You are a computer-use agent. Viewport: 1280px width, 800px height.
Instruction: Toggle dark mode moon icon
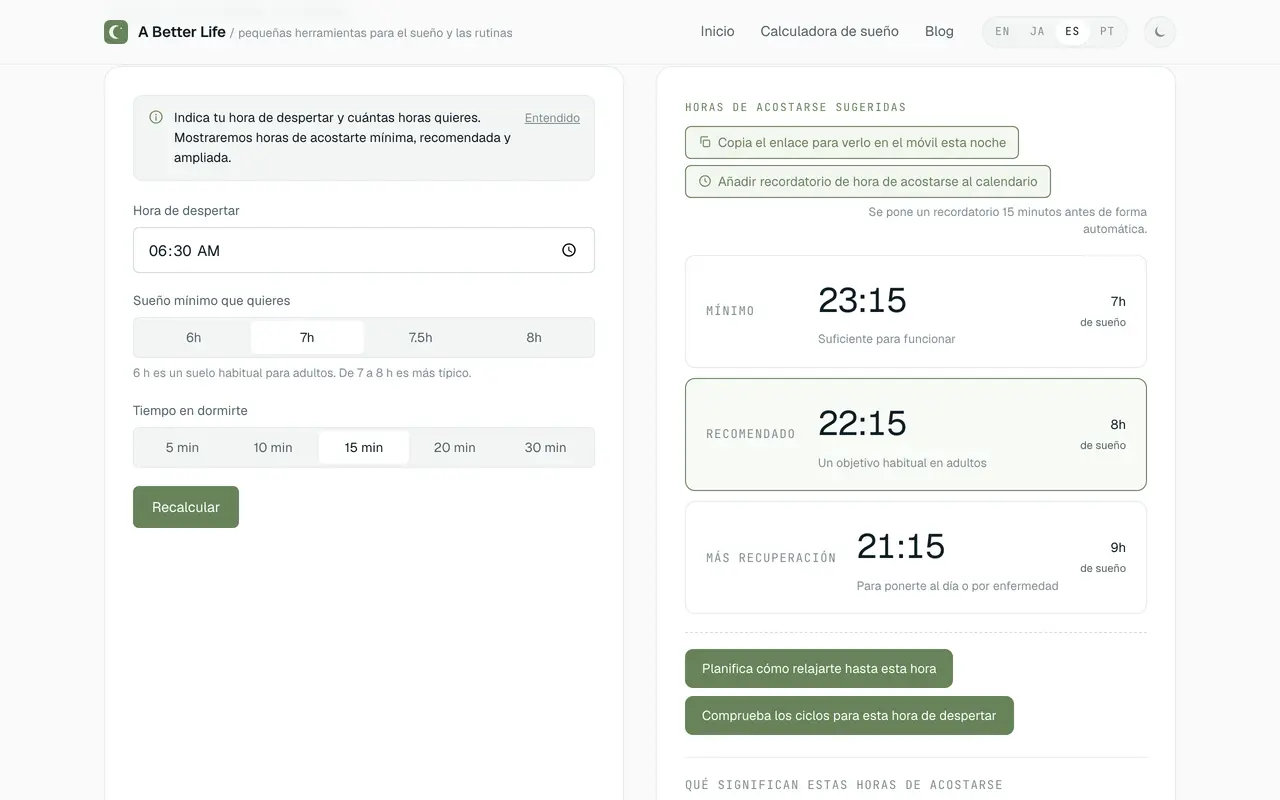click(1160, 32)
